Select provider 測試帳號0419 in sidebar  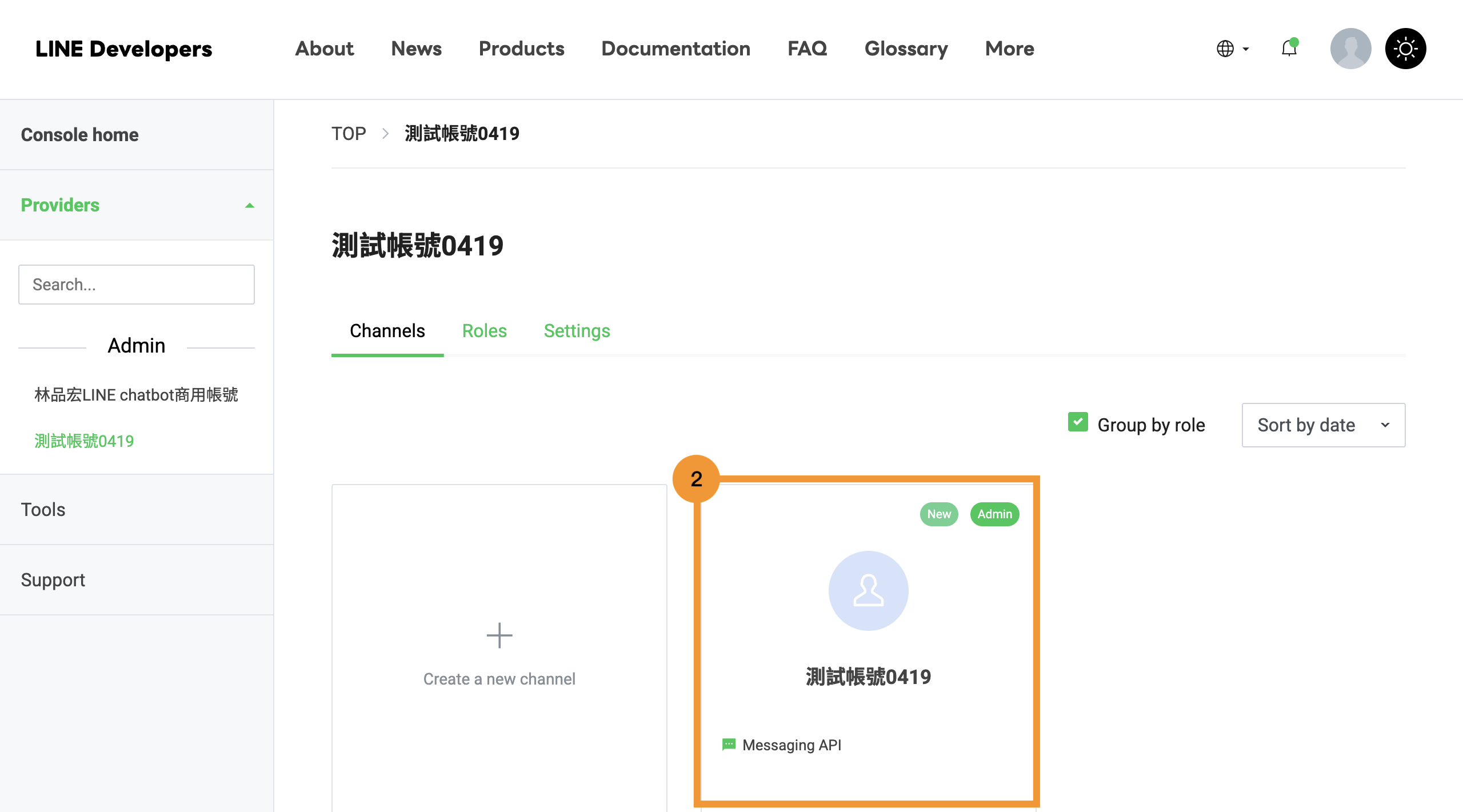coord(84,441)
